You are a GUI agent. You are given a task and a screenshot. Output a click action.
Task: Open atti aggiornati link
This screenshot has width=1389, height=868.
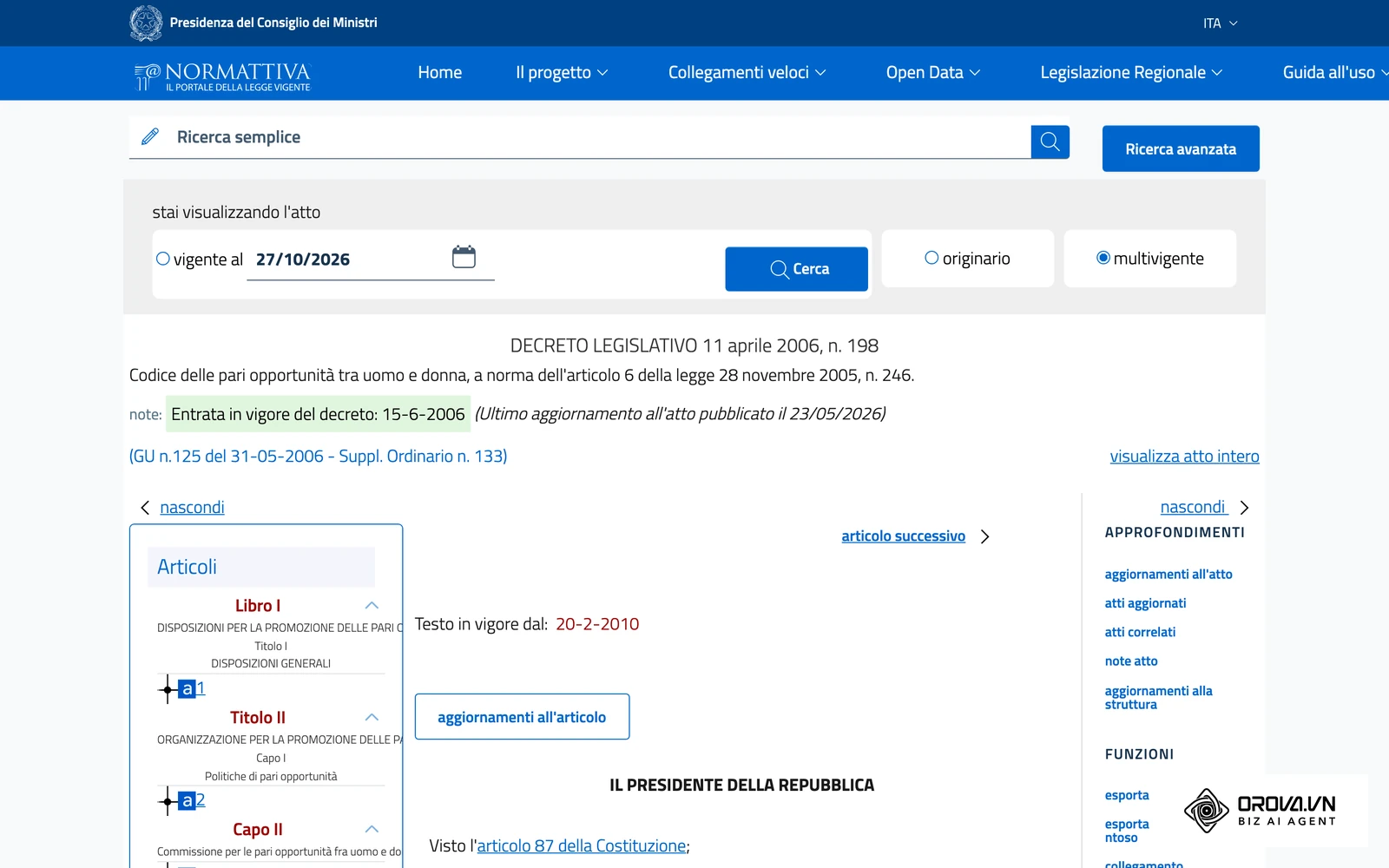1145,603
